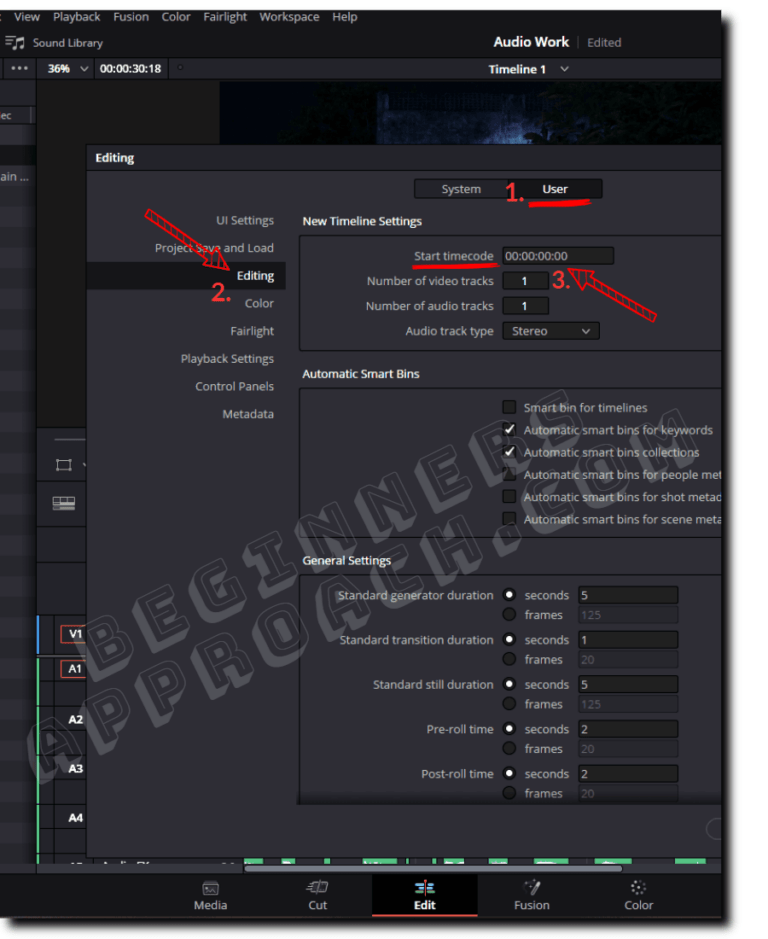Click Standard generator duration seconds field
768x939 pixels.
coord(628,595)
